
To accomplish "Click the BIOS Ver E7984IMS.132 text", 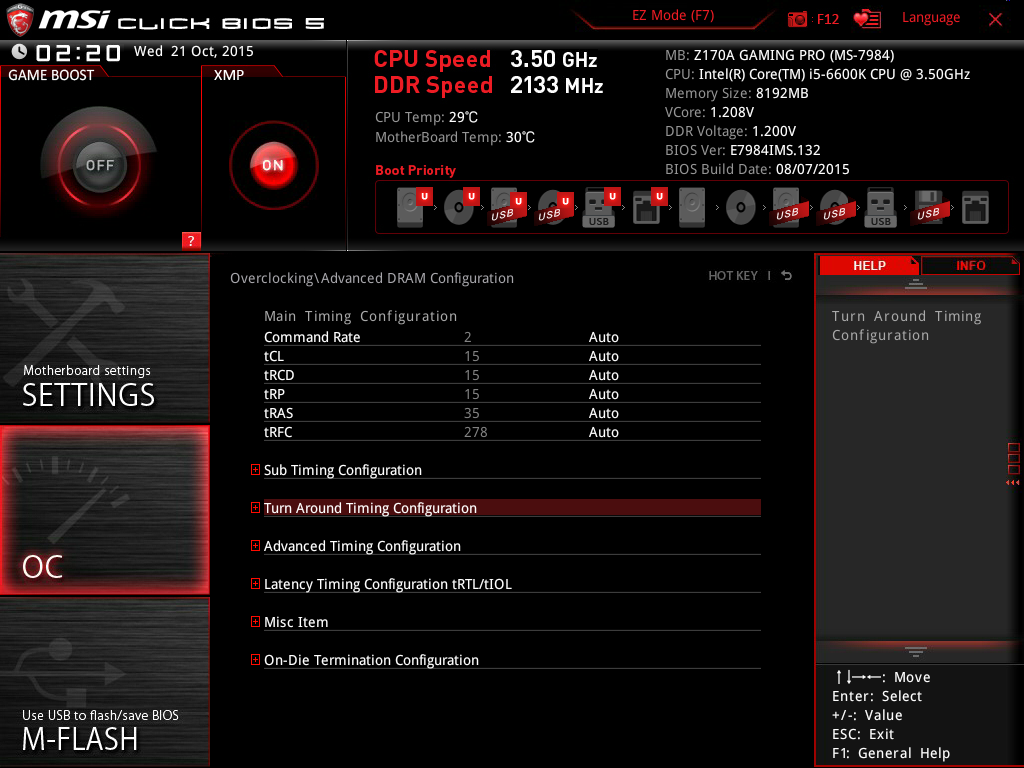I will point(743,150).
